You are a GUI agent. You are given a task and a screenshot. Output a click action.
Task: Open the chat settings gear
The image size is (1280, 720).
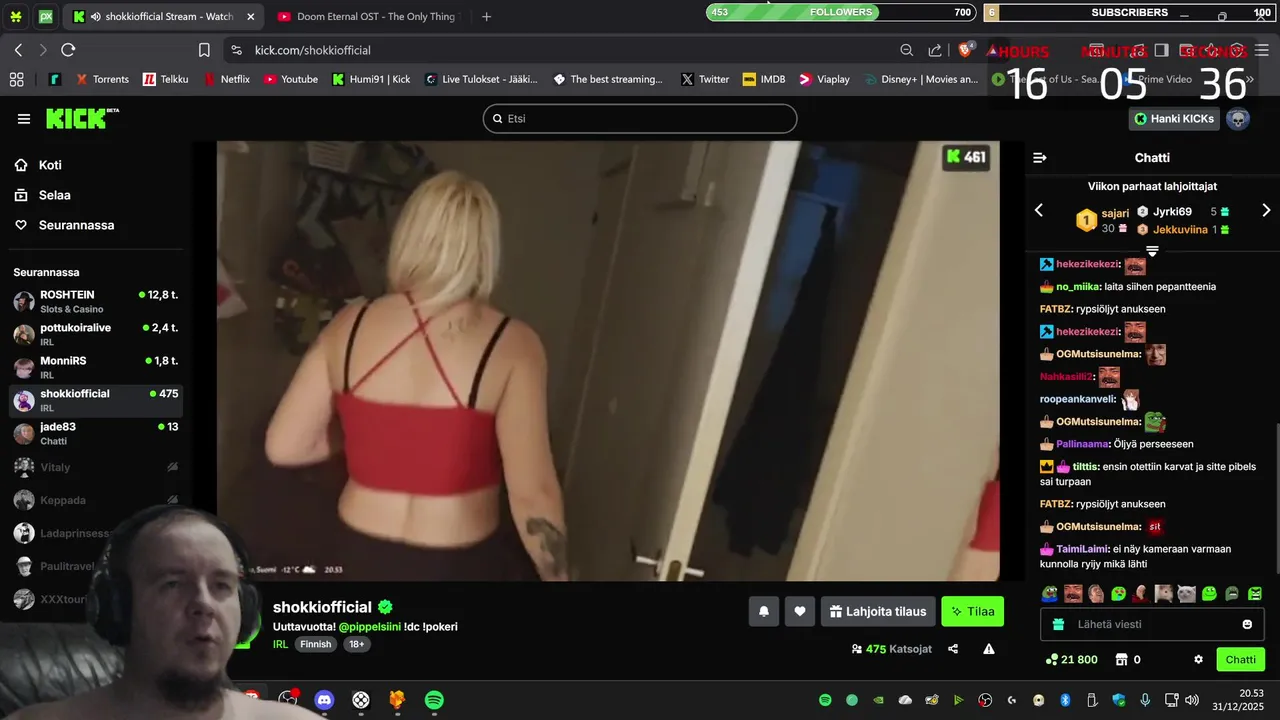[1198, 660]
